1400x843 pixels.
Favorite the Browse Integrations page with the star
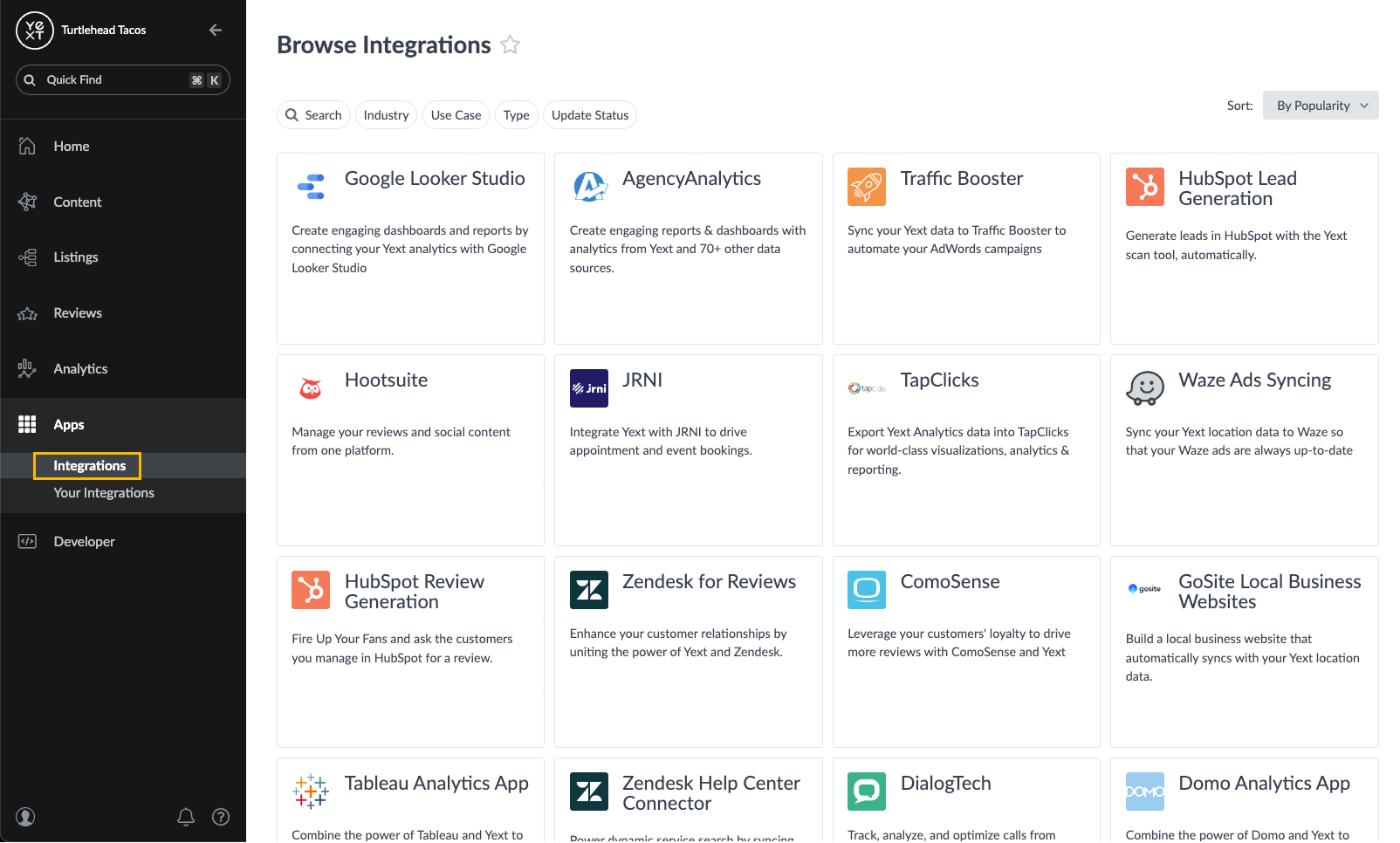tap(511, 45)
